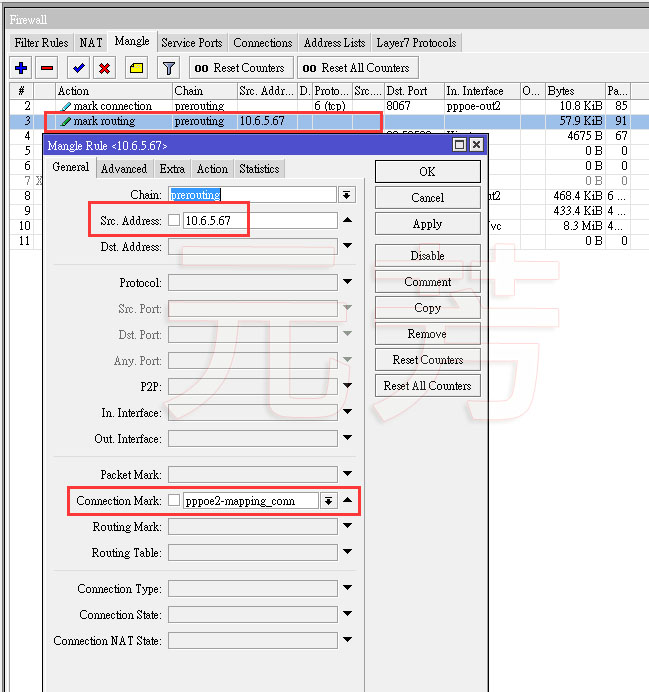Screen dimensions: 649x692
Task: Collapse the Connection Mark field
Action: [x=348, y=500]
